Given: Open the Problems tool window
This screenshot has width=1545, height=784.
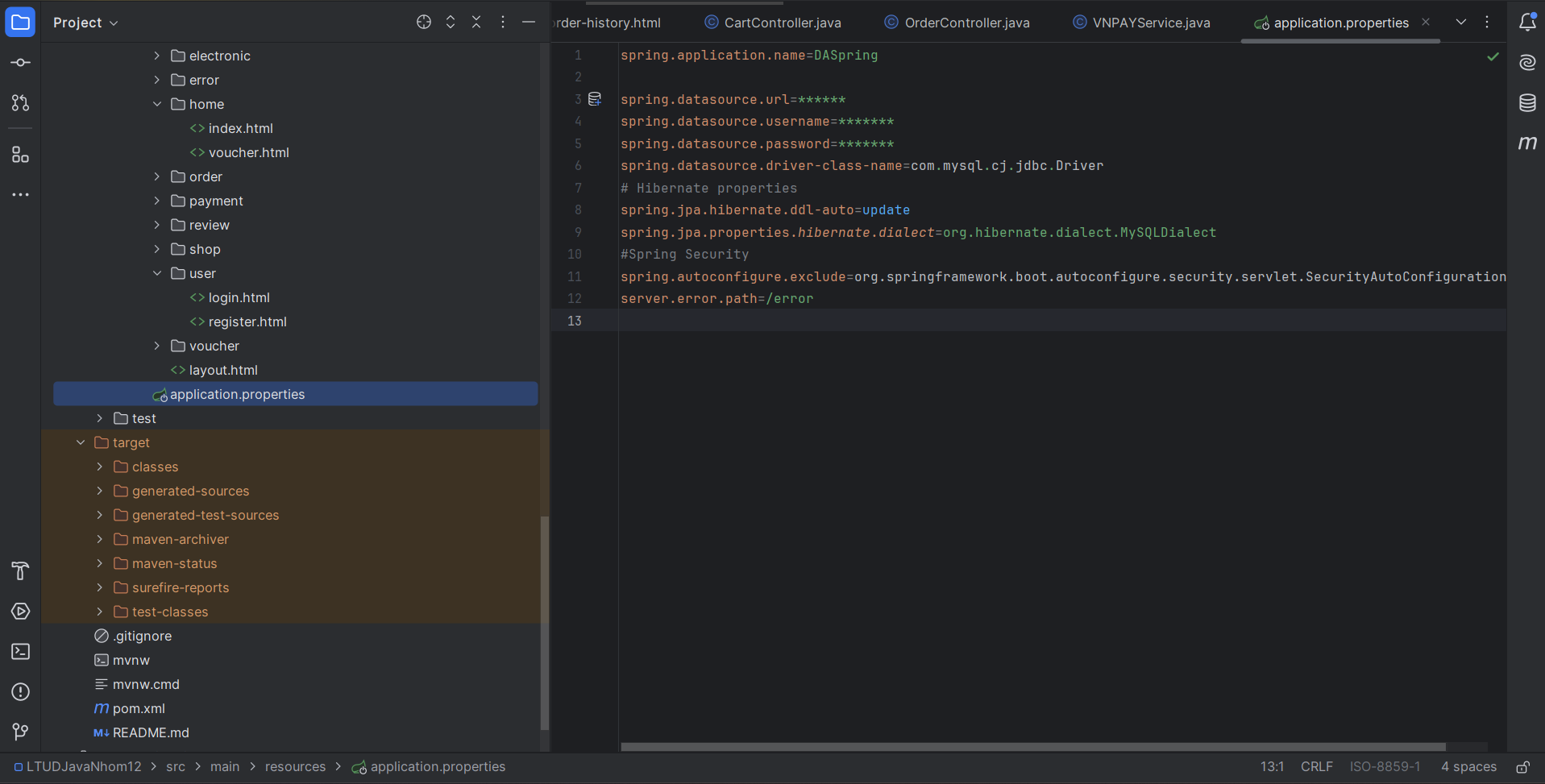Looking at the screenshot, I should click(20, 691).
